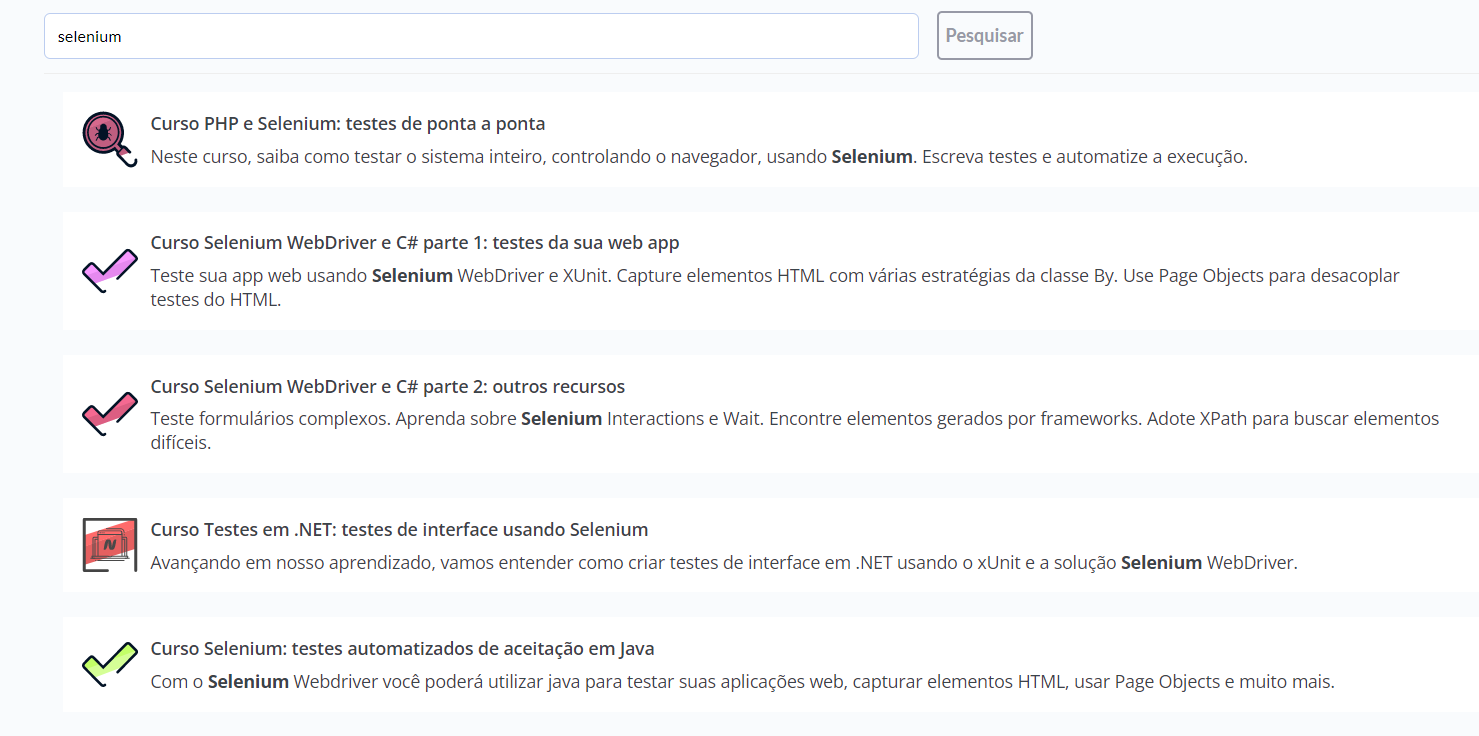This screenshot has width=1479, height=736.
Task: Click the pink checkmark icon of Selenium WebDriver C# parte 2
Action: [109, 414]
